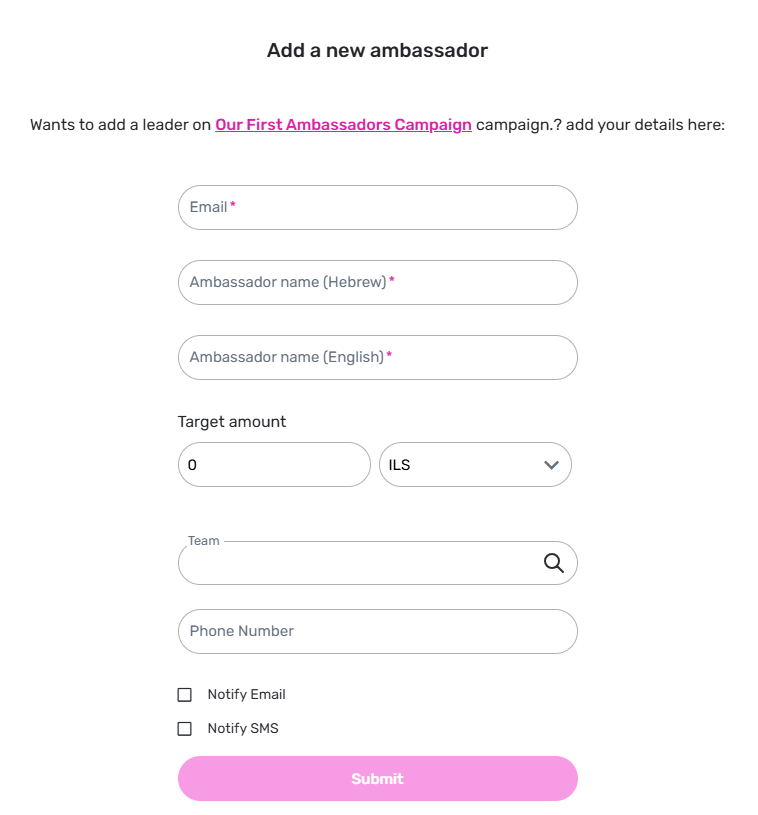This screenshot has height=815, width=758.
Task: Click the Notify Email label text
Action: (246, 694)
